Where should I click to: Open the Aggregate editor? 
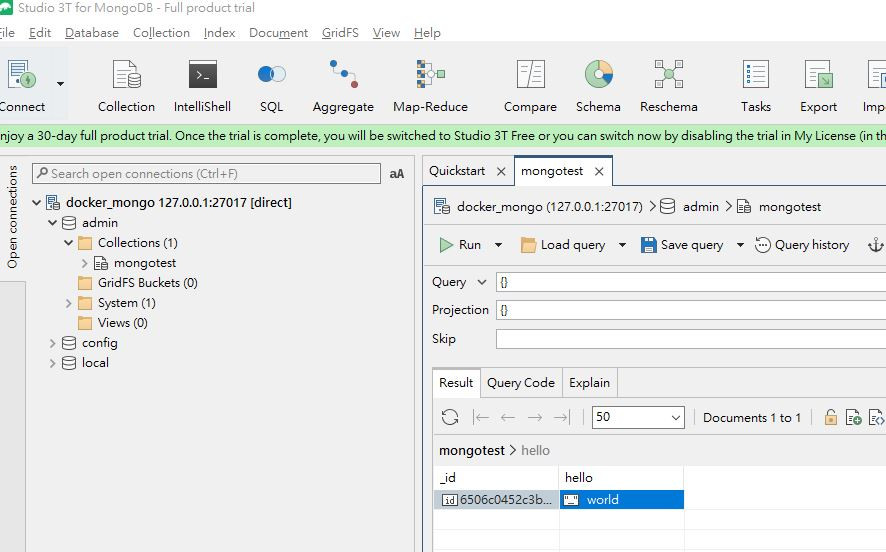(x=343, y=85)
